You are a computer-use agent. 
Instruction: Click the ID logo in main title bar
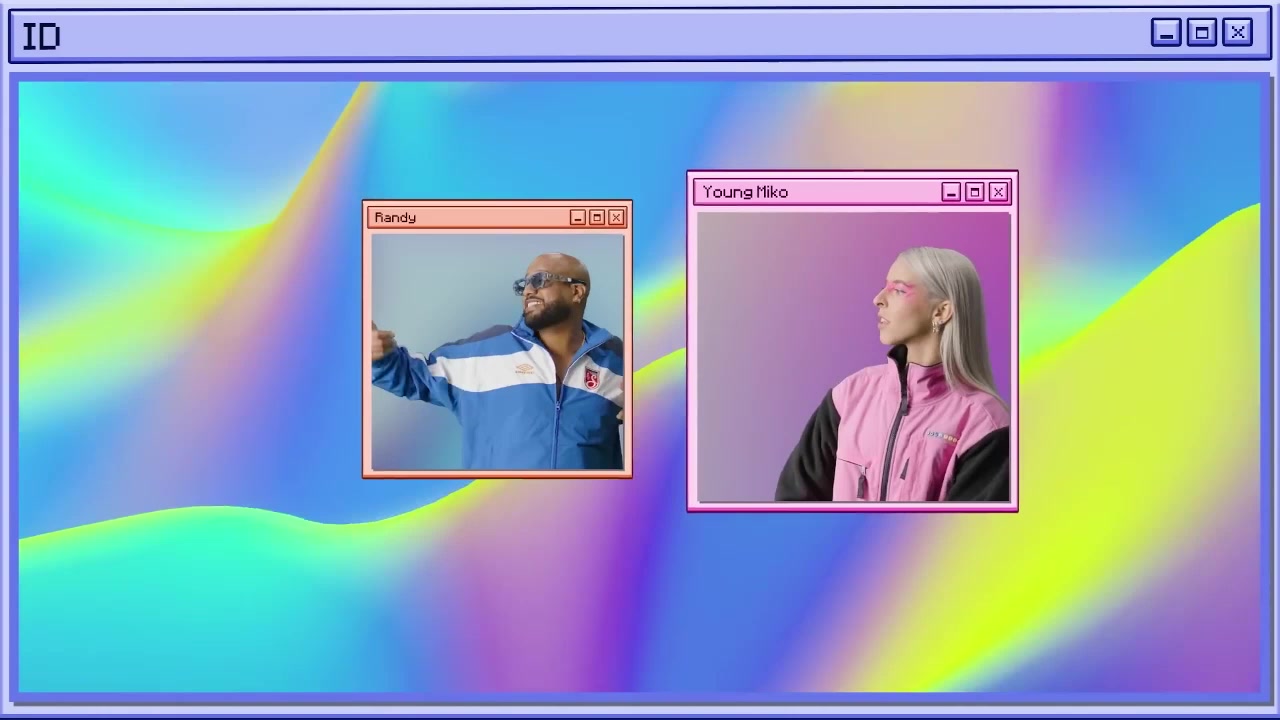click(41, 37)
